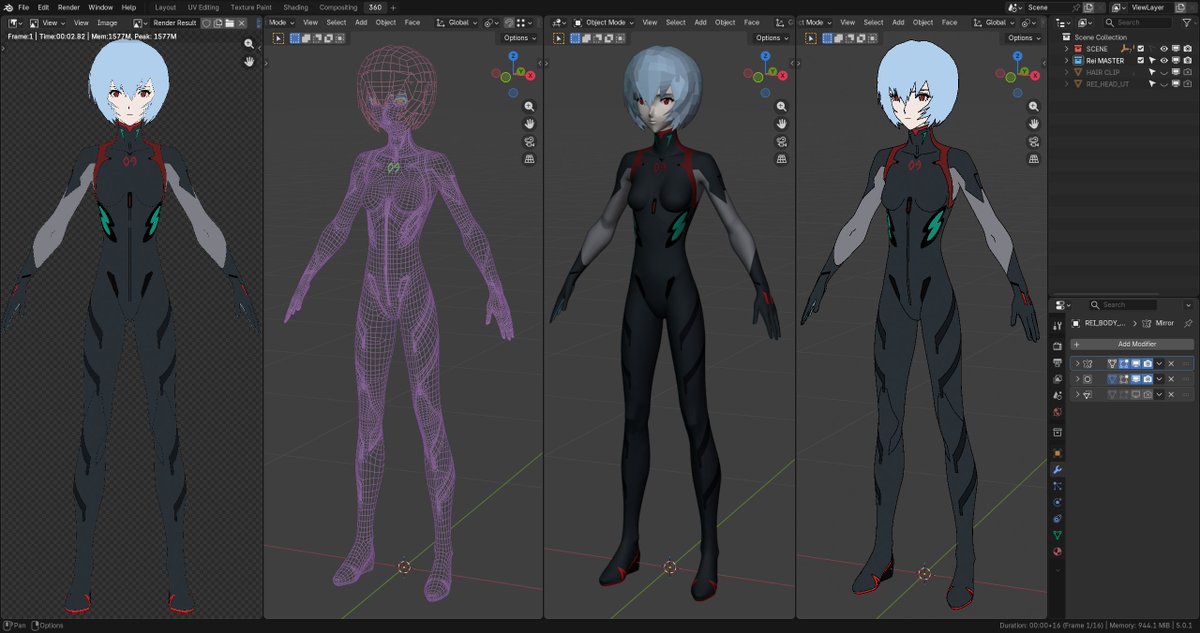1200x633 pixels.
Task: Open the Scene properties tab
Action: (x=1057, y=396)
